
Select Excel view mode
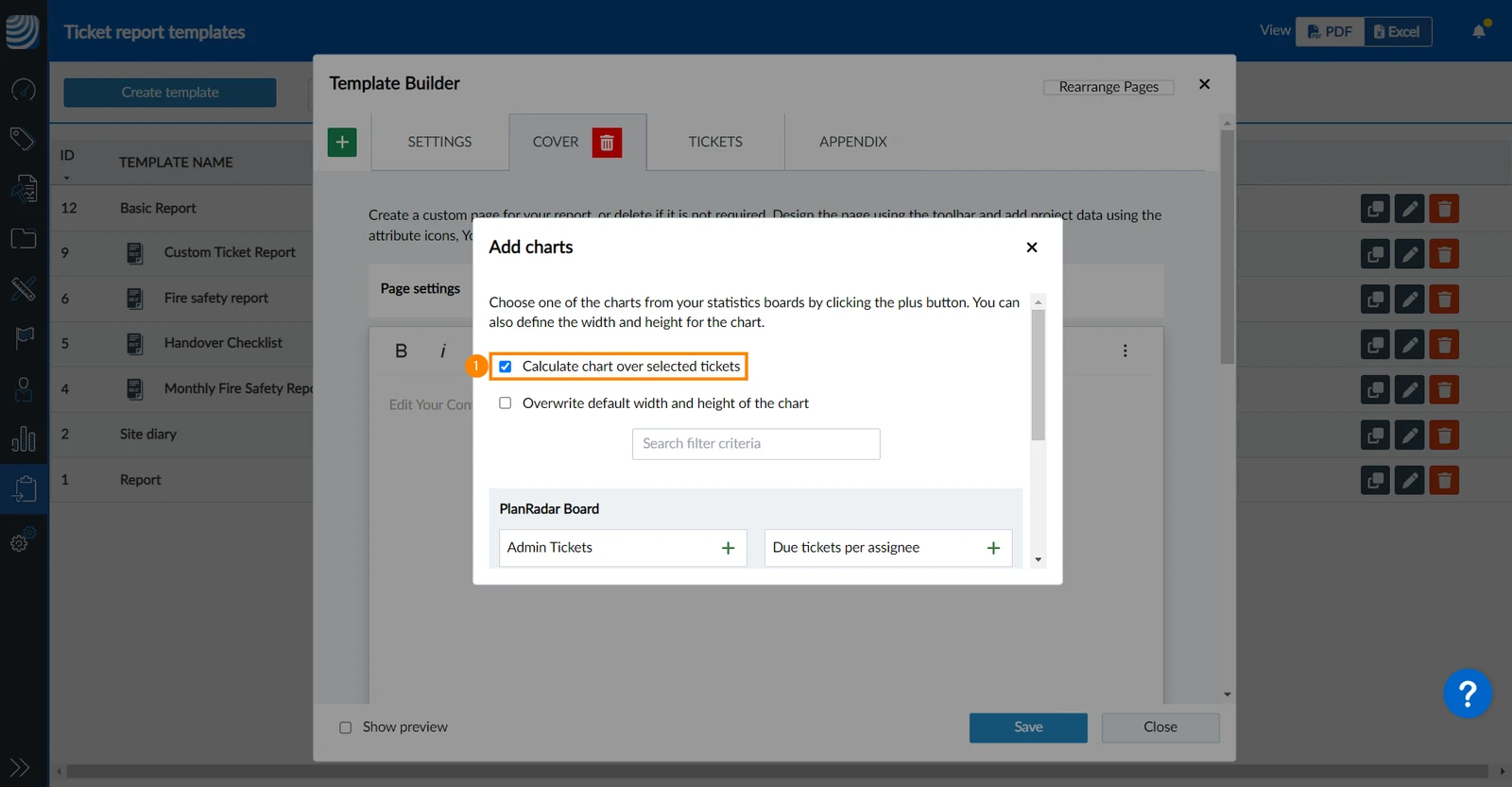coord(1398,32)
